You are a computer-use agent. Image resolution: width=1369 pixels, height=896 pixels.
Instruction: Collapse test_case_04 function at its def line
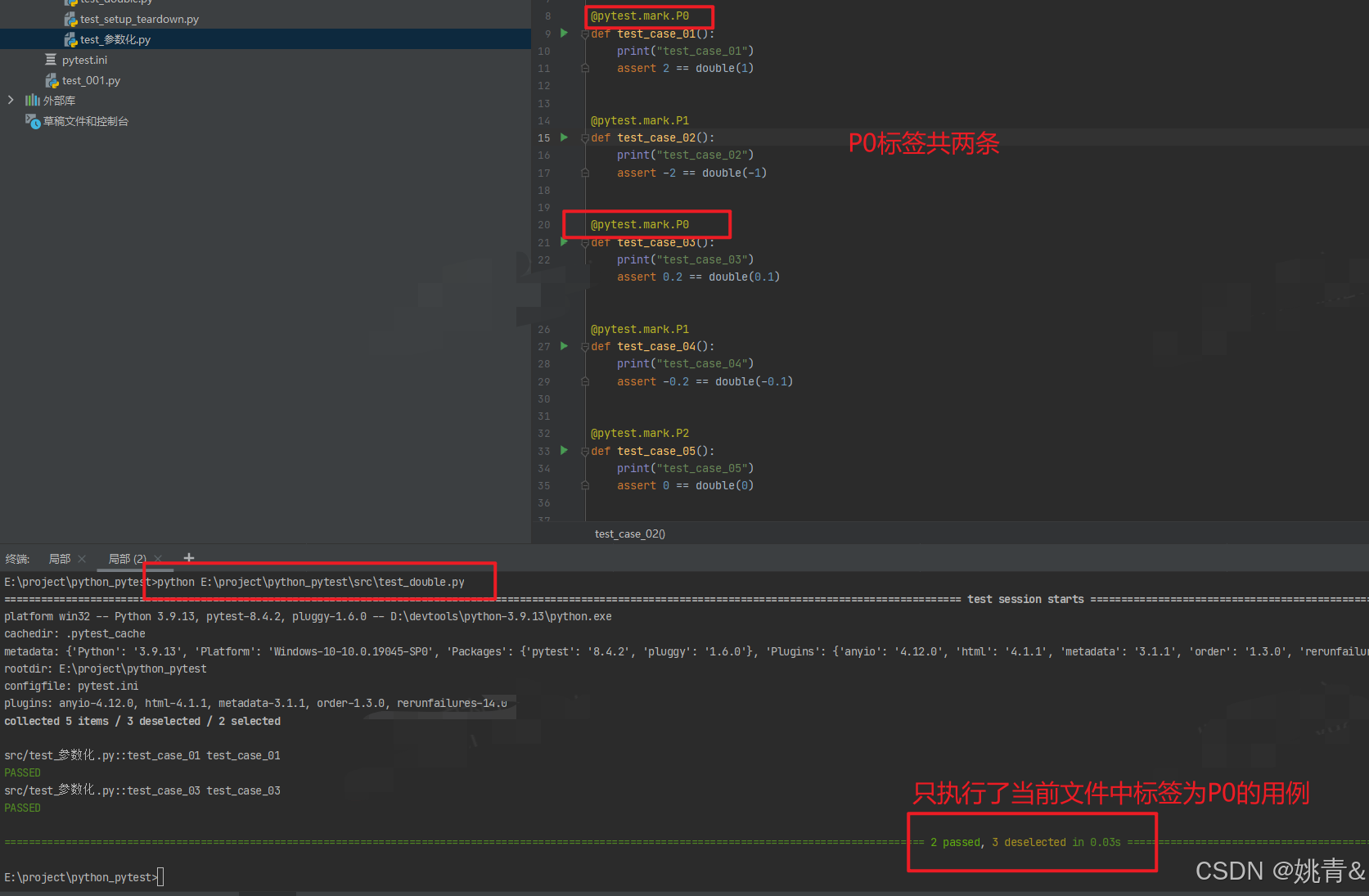coord(585,347)
